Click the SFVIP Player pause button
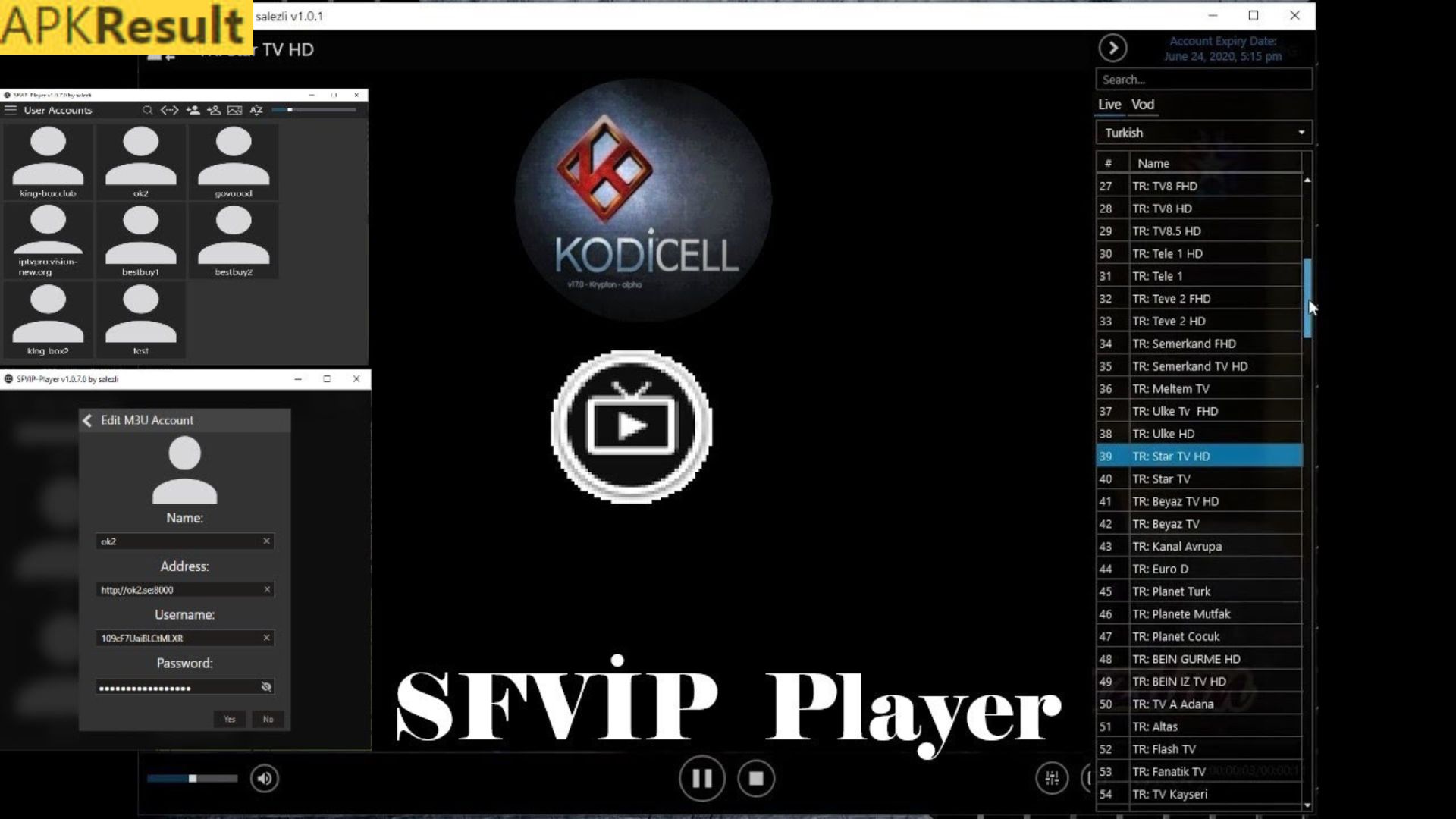The width and height of the screenshot is (1456, 819). 701,778
